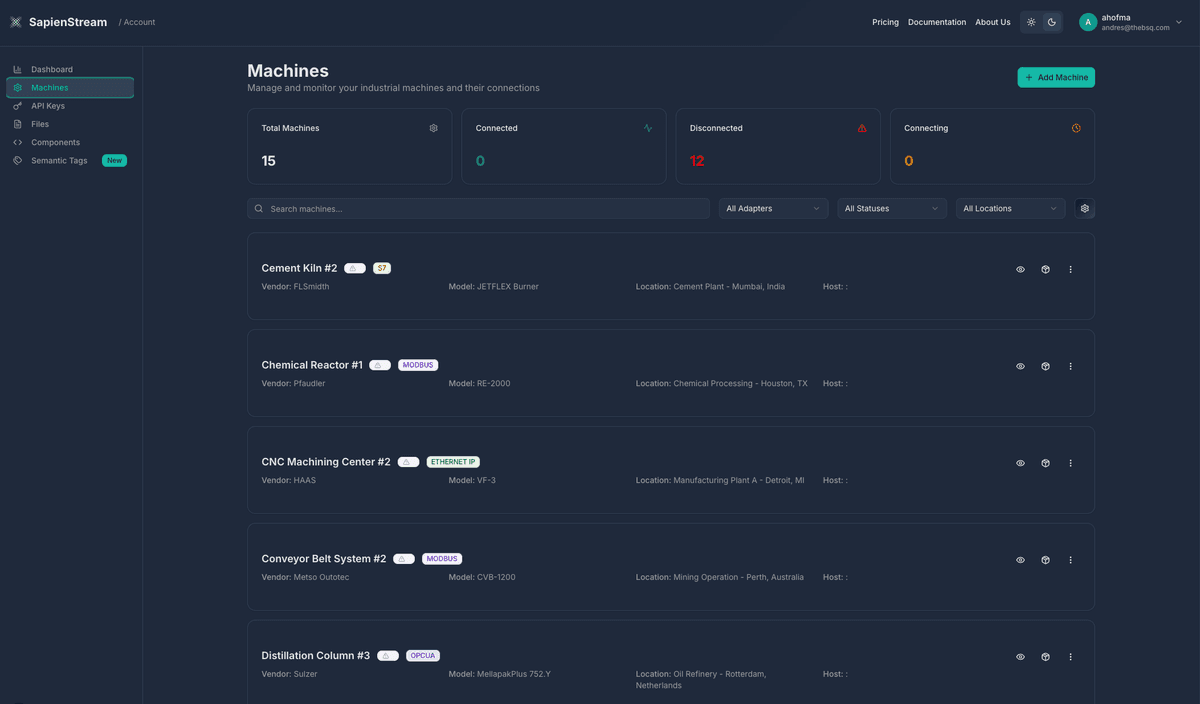Open Semantic Tags sidebar item

[x=59, y=161]
